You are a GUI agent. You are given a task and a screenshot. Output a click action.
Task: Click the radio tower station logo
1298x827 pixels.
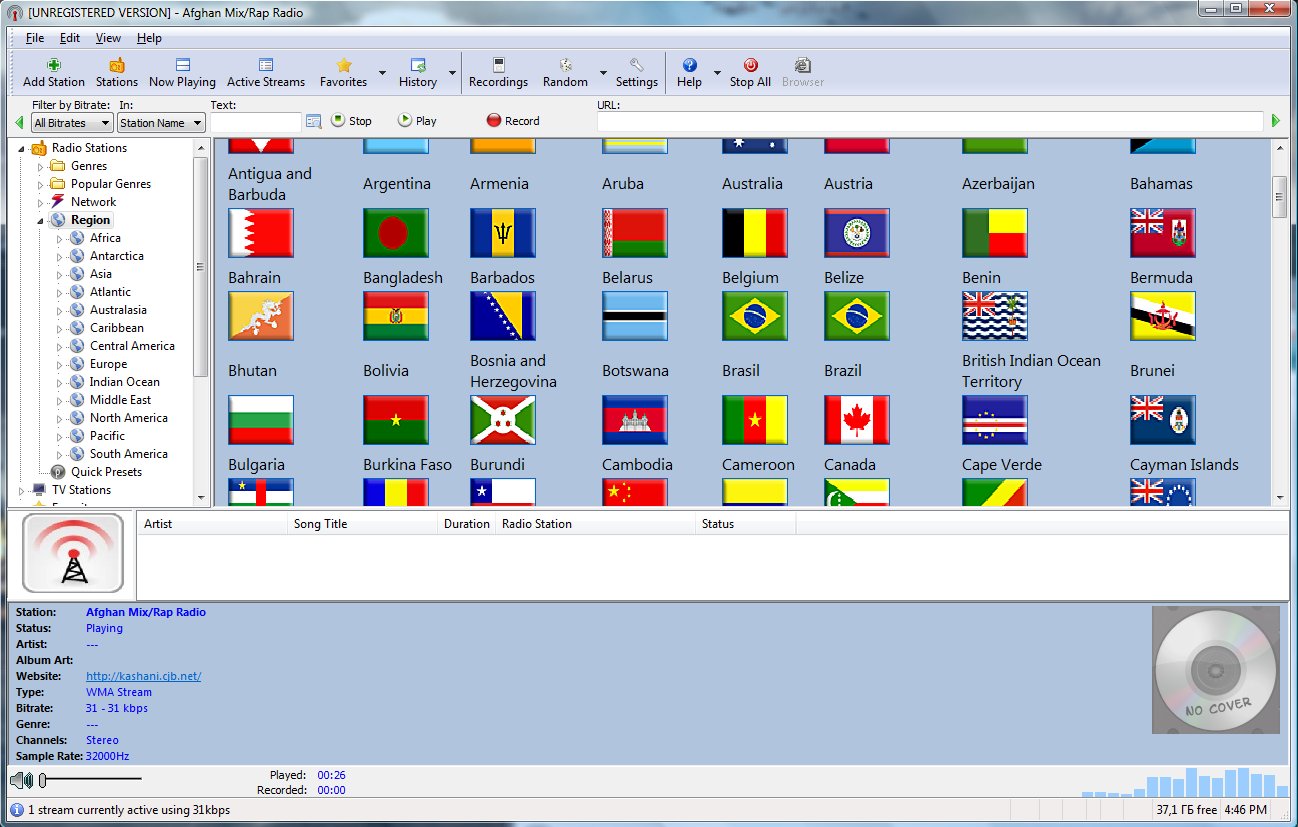click(x=73, y=554)
